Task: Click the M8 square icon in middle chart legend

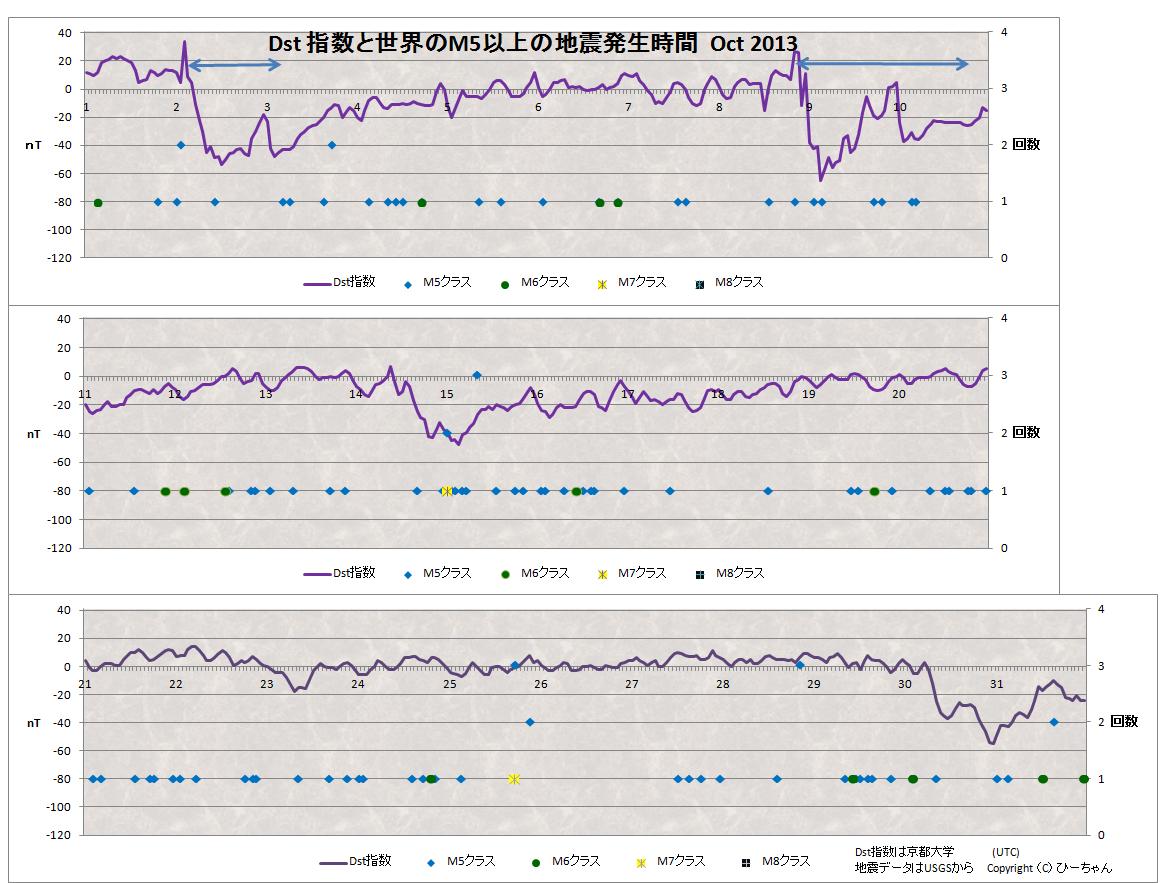Action: click(x=700, y=574)
